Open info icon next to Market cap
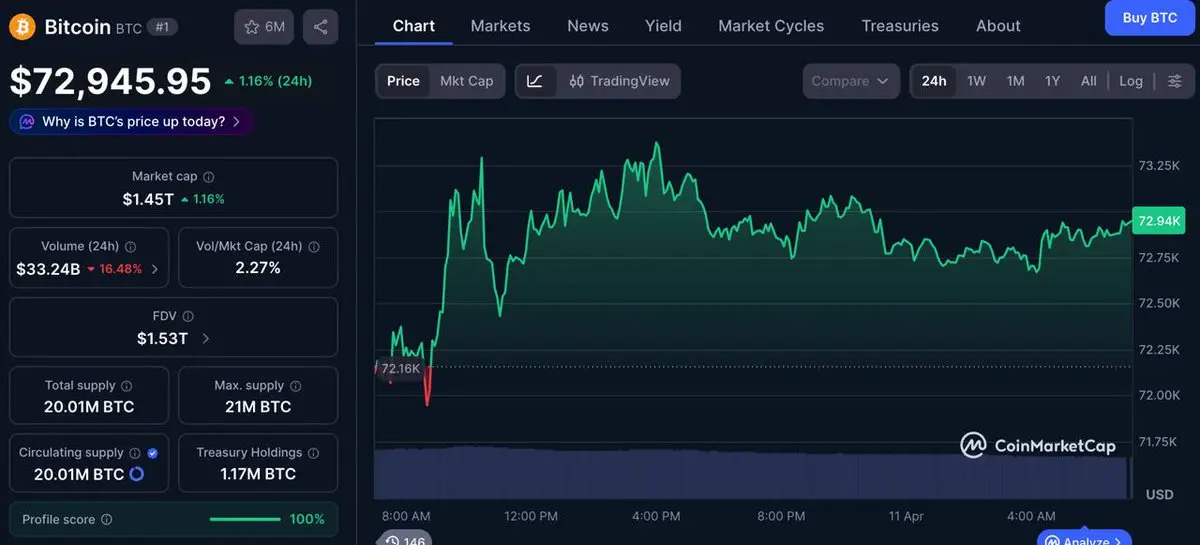This screenshot has width=1200, height=545. [208, 176]
